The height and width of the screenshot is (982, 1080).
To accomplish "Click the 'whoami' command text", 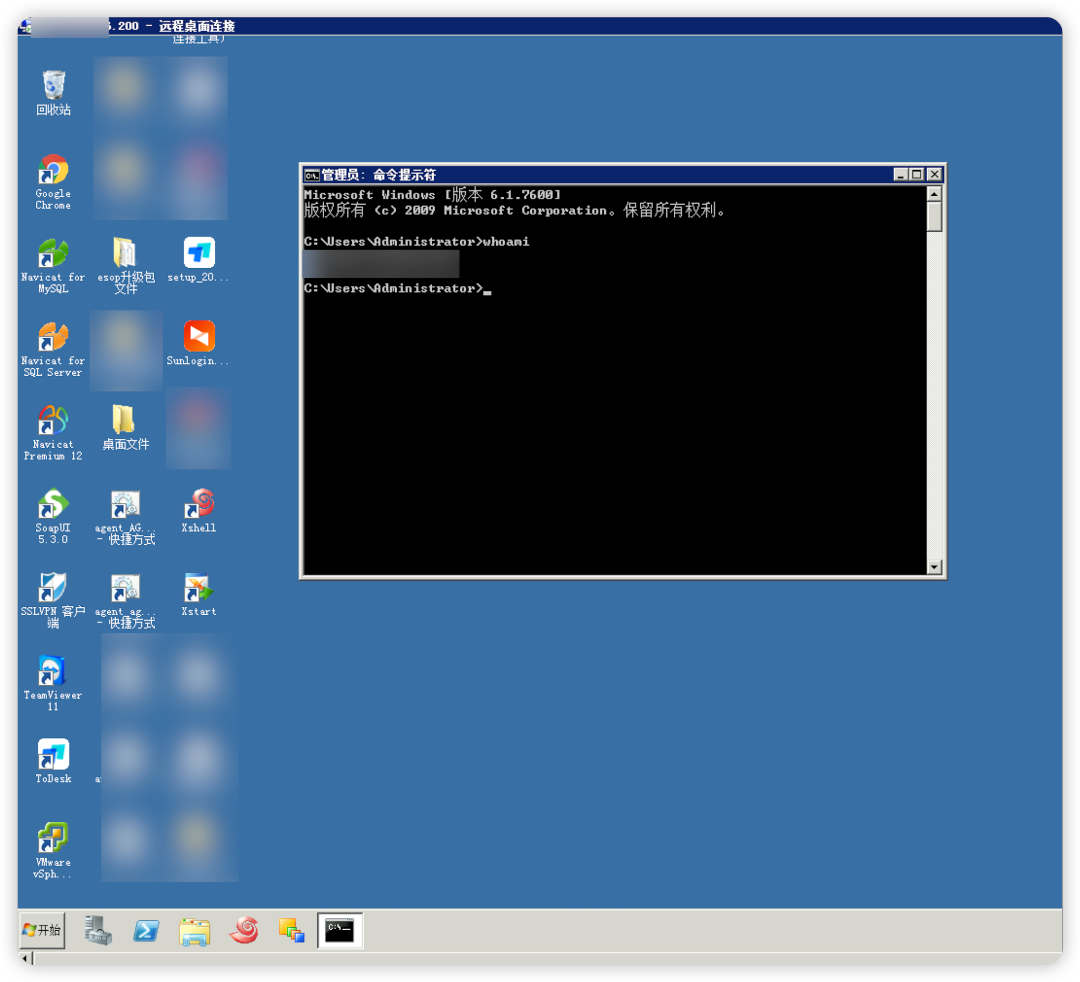I will 506,242.
